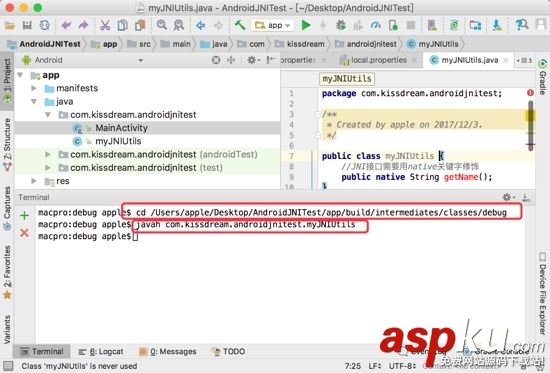The height and width of the screenshot is (373, 550).
Task: Open the Device File Explorer panel
Action: (542, 293)
